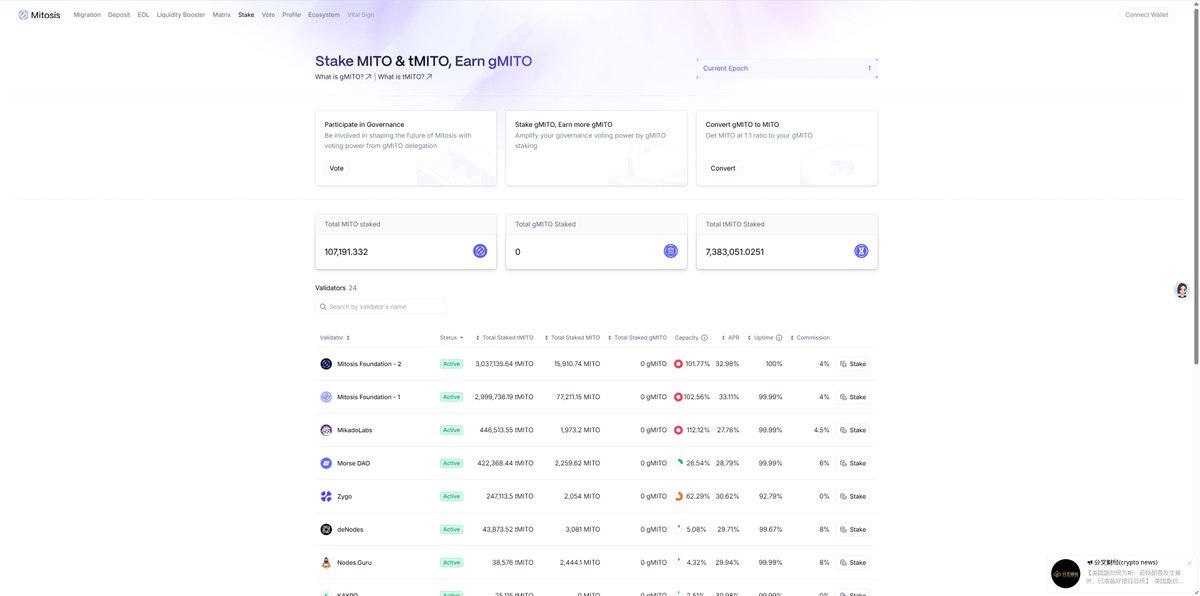Image resolution: width=1200 pixels, height=596 pixels.
Task: Click the Mitosis Foundation - 2 validator logo
Action: pos(326,364)
